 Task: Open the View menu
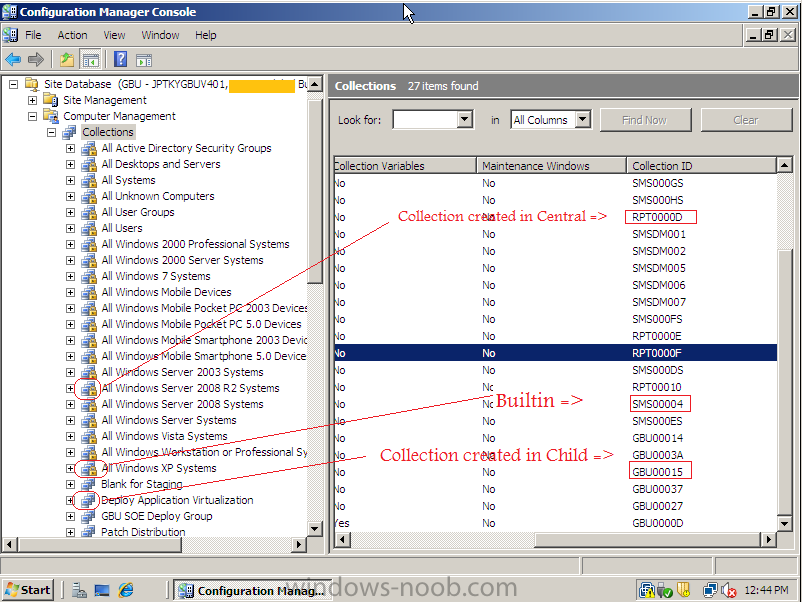[114, 35]
